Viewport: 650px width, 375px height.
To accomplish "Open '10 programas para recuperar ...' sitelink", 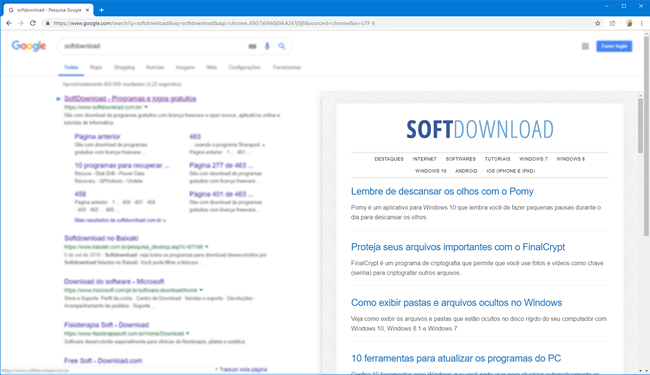I will coord(122,165).
